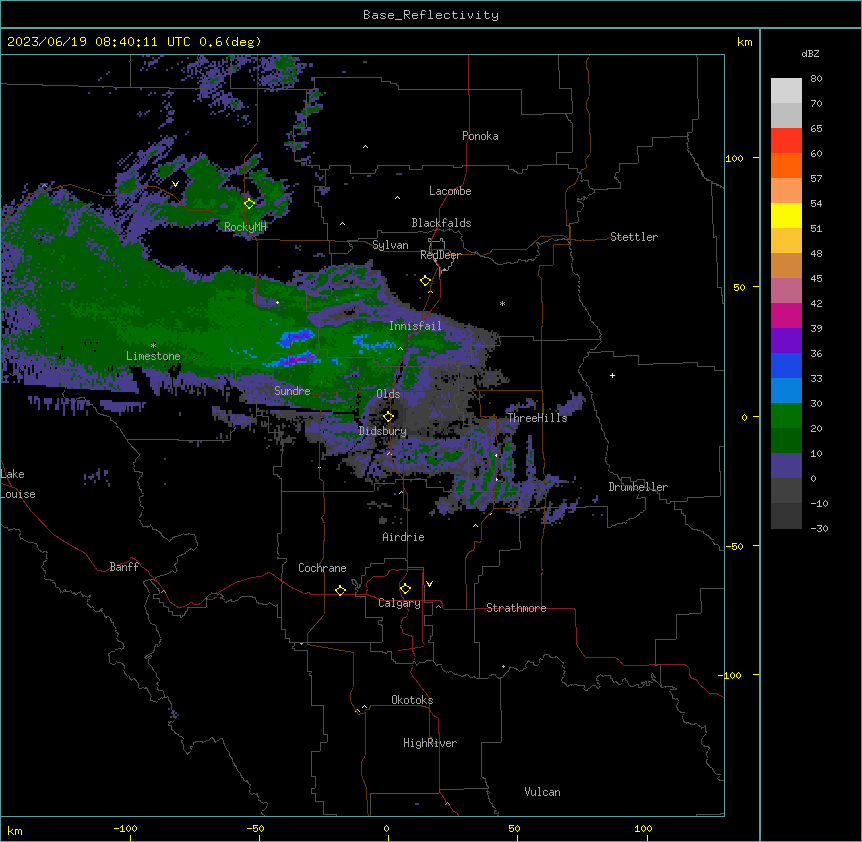Image resolution: width=862 pixels, height=842 pixels.
Task: Click the Red Deer label
Action: 440,255
